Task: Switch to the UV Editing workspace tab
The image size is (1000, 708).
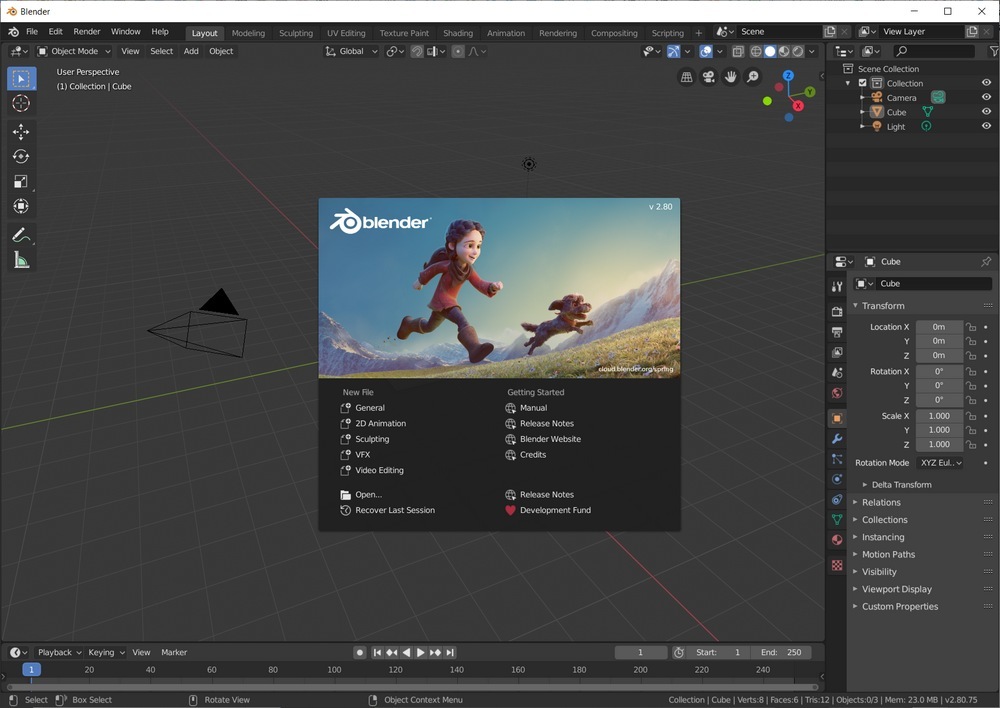Action: coord(346,33)
